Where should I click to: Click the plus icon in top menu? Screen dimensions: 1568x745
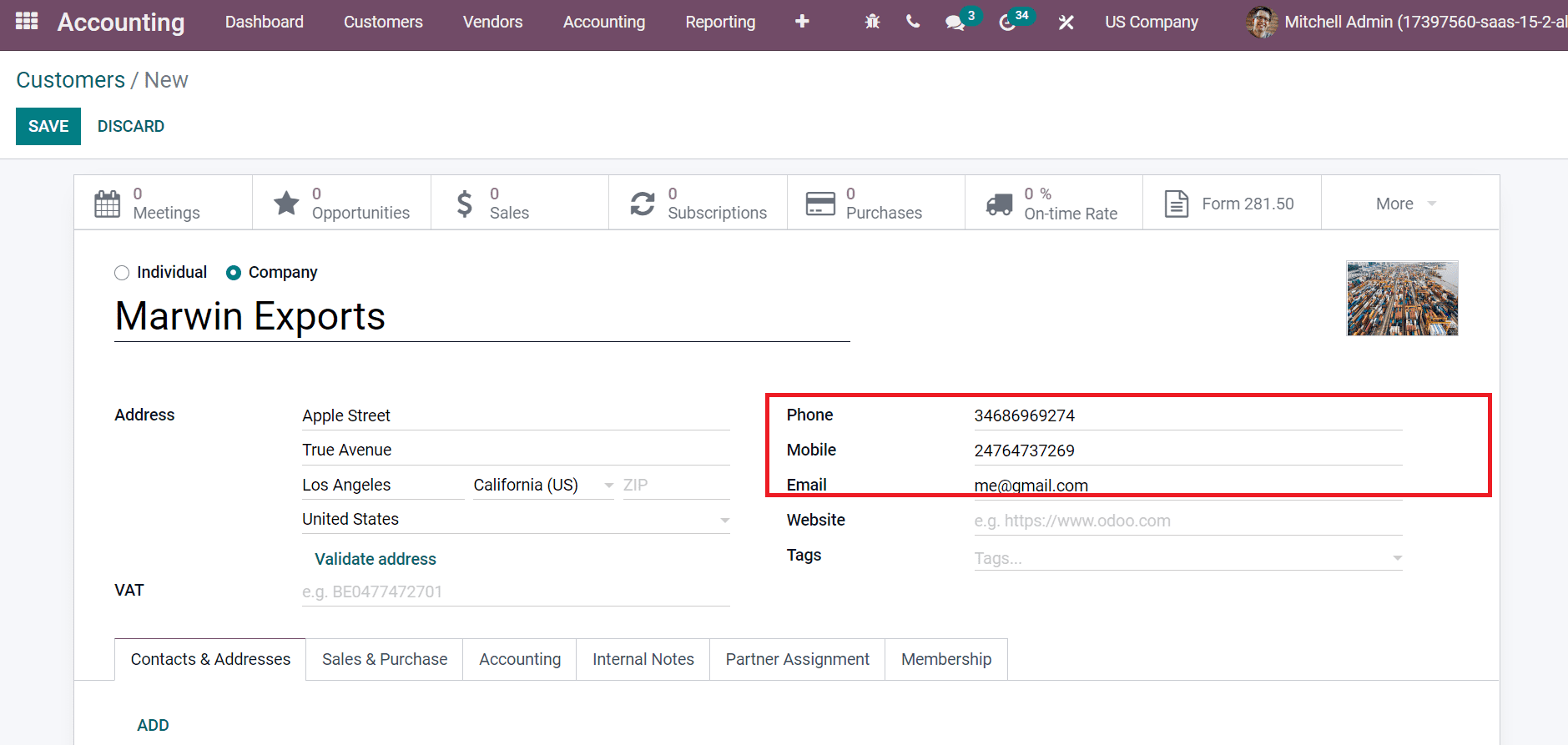pyautogui.click(x=802, y=22)
